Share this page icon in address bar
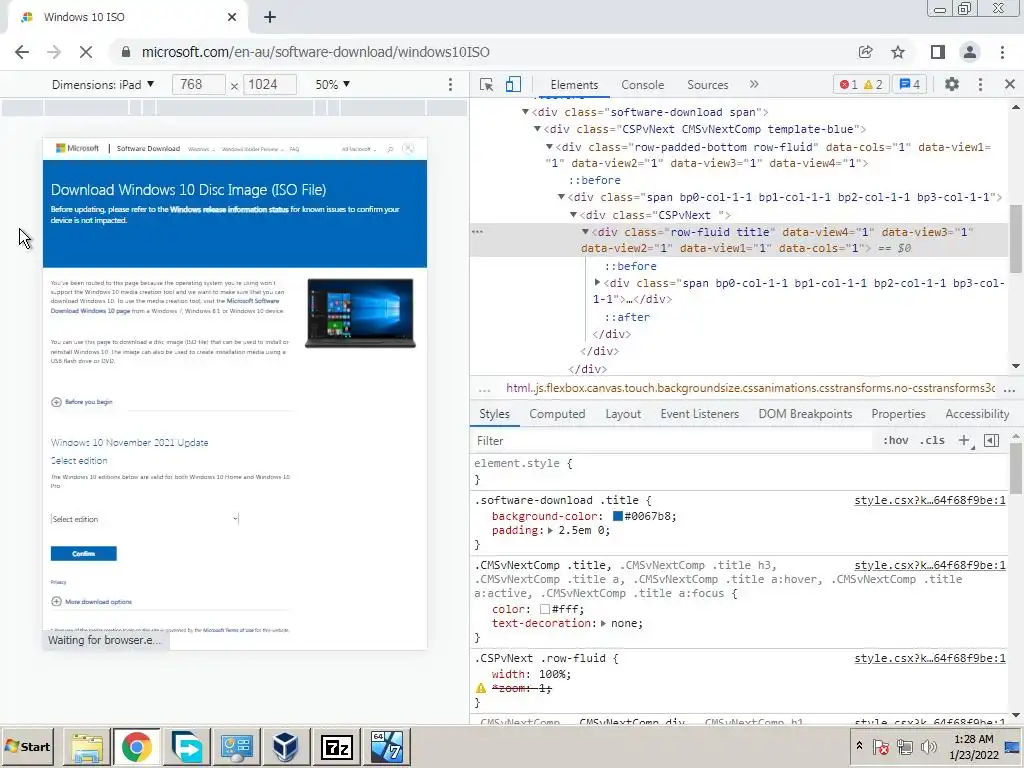1024x768 pixels. tap(865, 52)
